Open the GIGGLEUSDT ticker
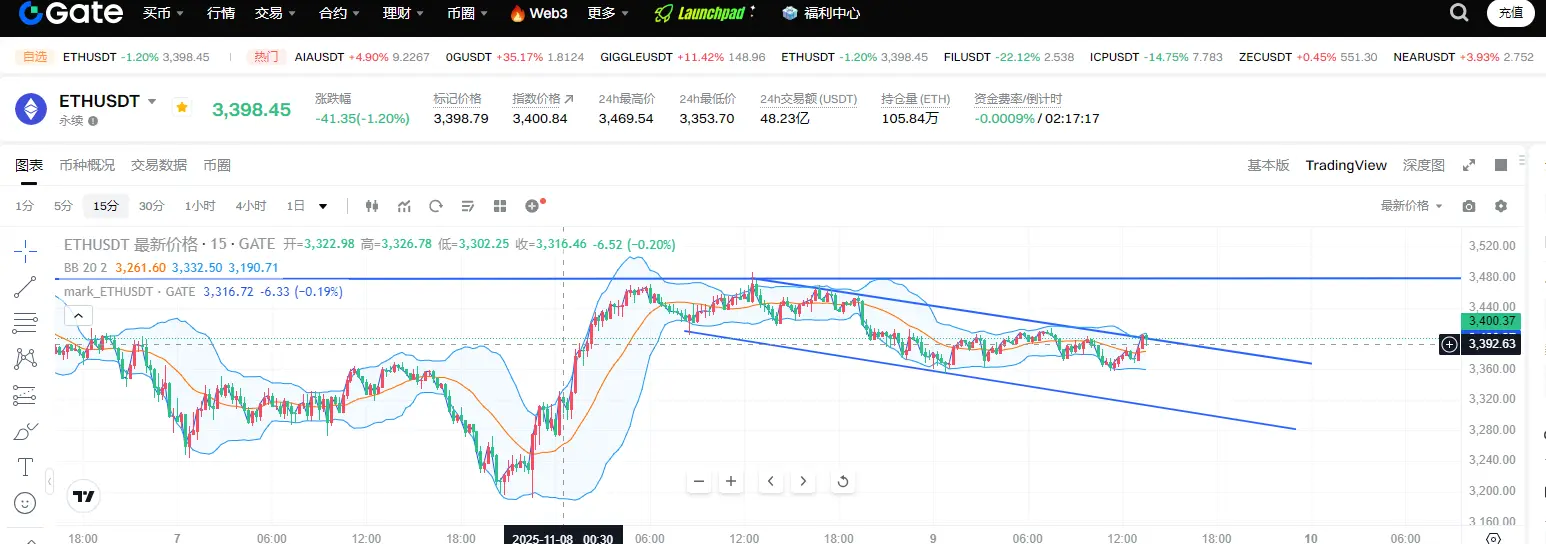1546x544 pixels. pos(683,57)
